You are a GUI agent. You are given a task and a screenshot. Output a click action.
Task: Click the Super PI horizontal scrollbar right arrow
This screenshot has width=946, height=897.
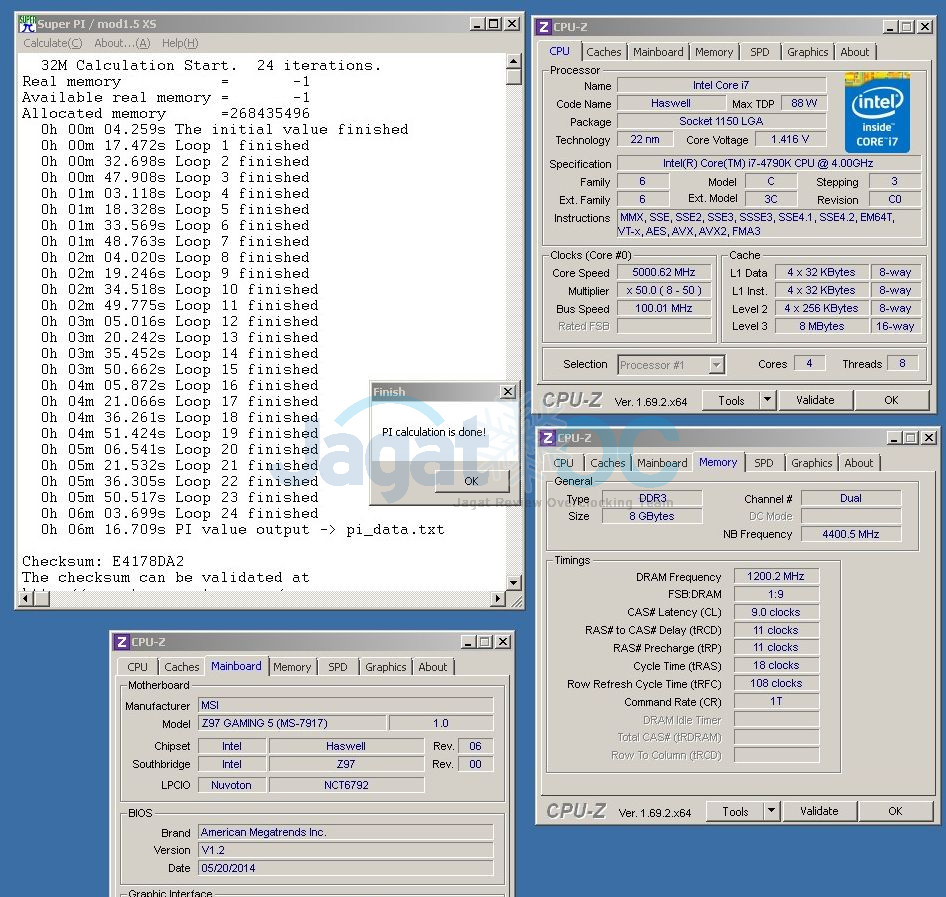[x=499, y=599]
